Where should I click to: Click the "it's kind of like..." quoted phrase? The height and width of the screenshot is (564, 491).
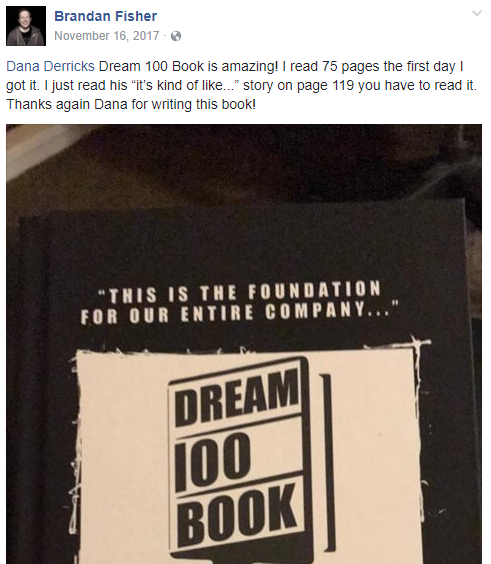pos(185,86)
